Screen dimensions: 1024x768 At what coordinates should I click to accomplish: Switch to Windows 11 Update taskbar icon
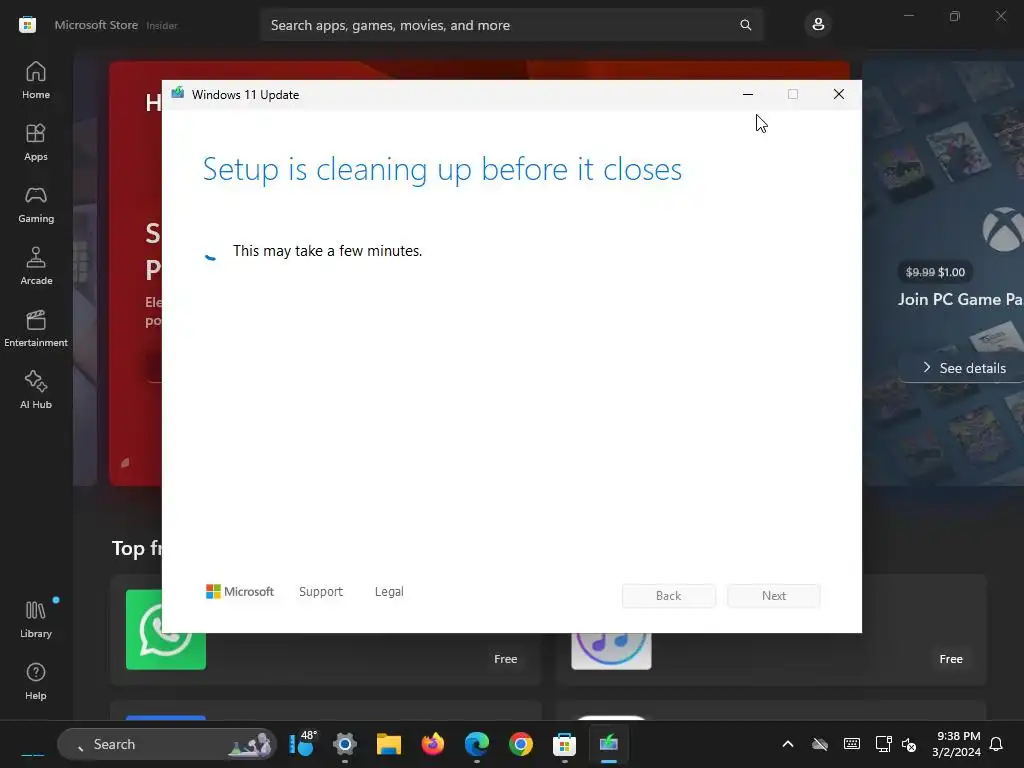[x=609, y=744]
